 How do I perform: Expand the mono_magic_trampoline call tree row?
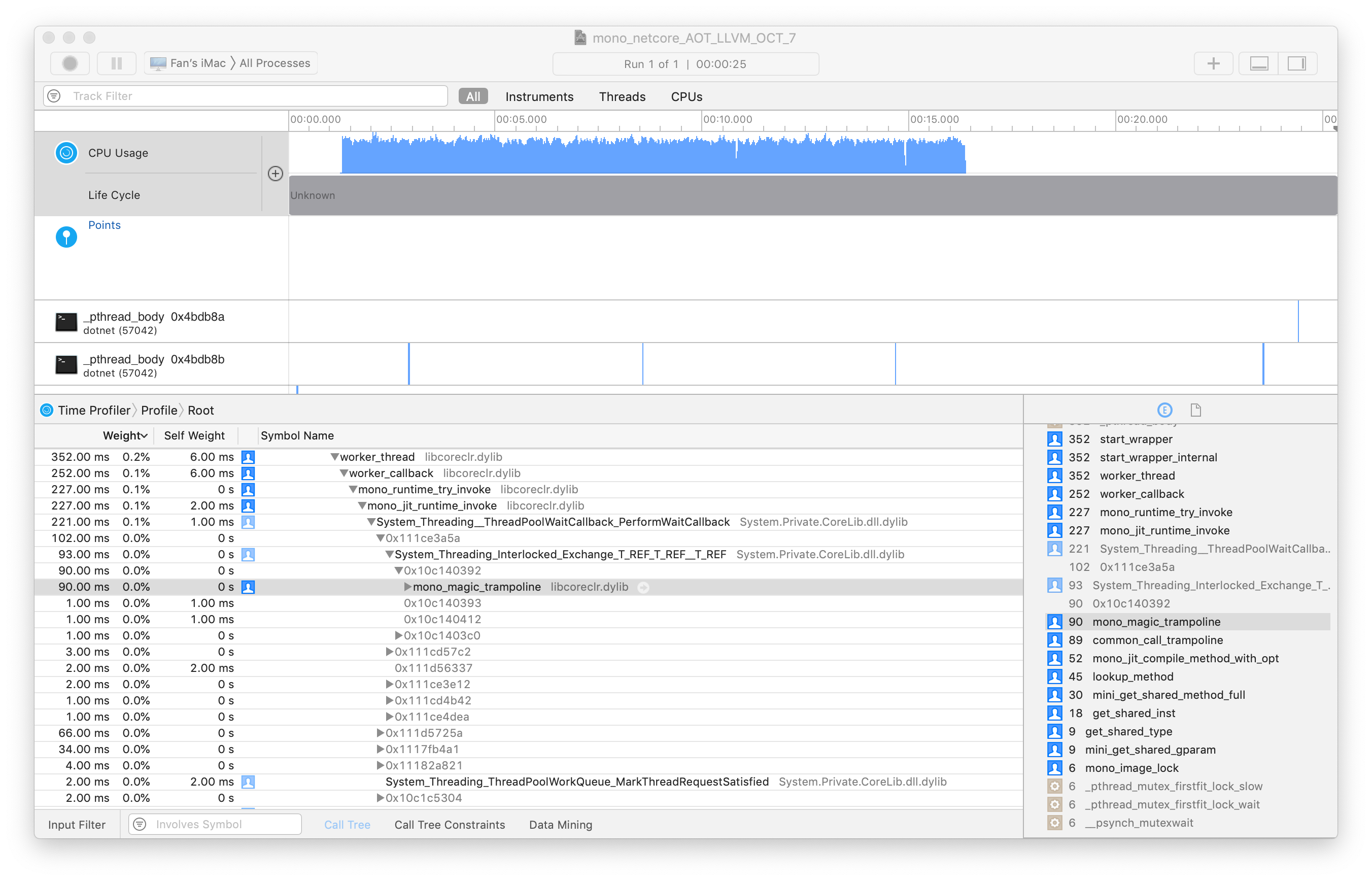coord(407,586)
